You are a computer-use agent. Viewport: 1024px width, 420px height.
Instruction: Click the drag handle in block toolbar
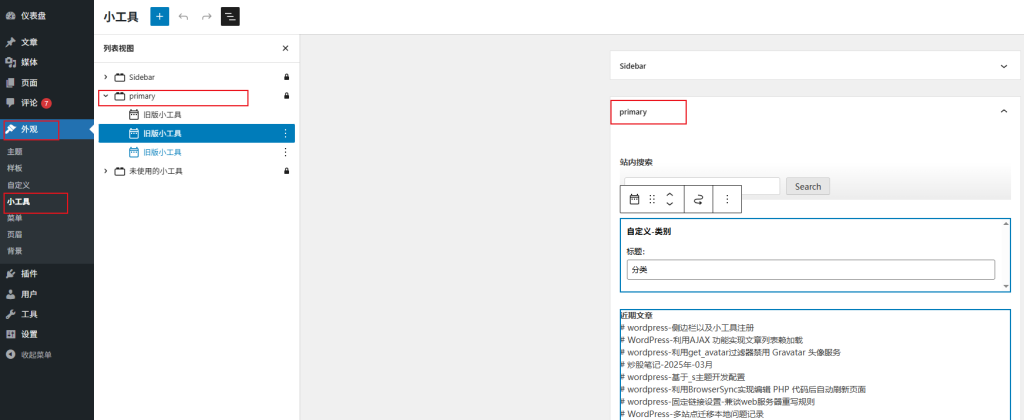pyautogui.click(x=652, y=199)
